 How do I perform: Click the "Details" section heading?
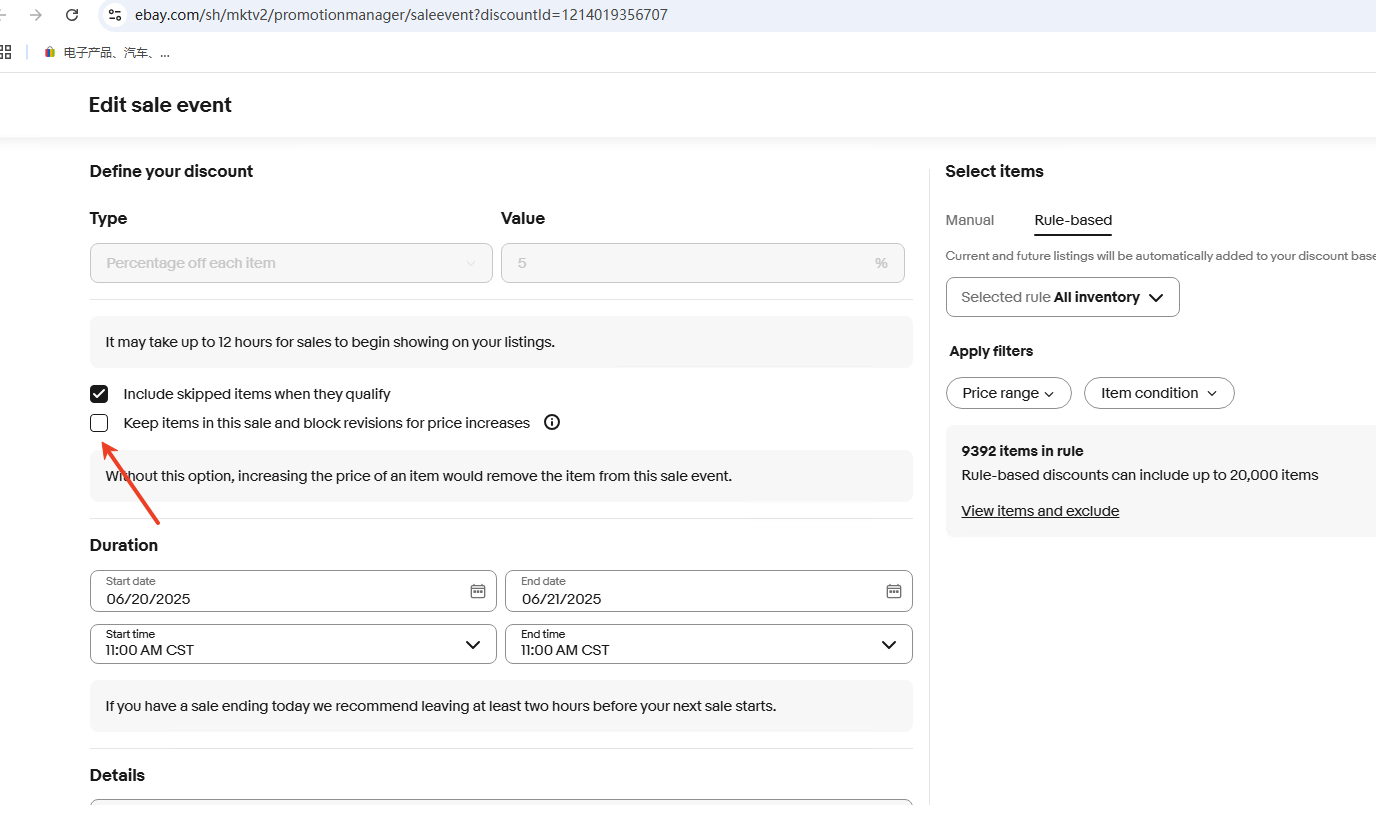(117, 775)
